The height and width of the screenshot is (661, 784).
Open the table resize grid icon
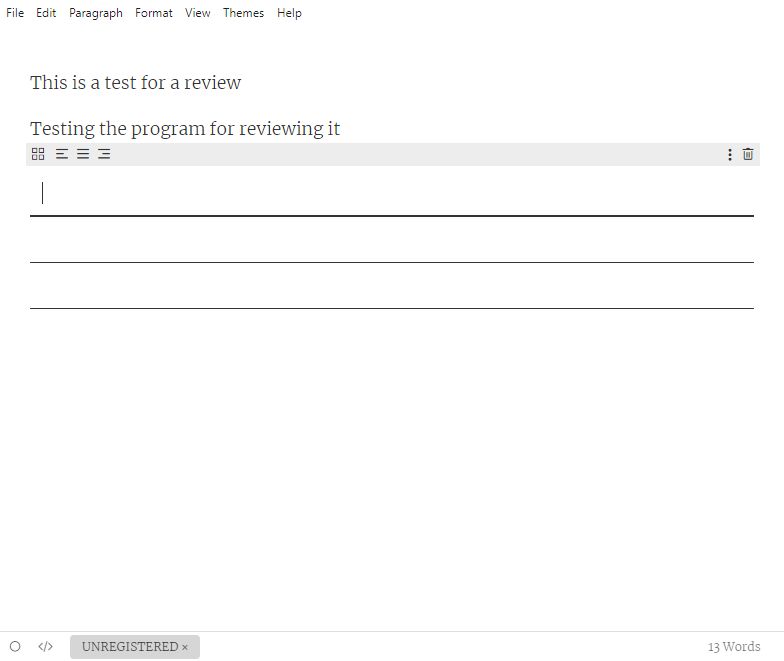[38, 154]
